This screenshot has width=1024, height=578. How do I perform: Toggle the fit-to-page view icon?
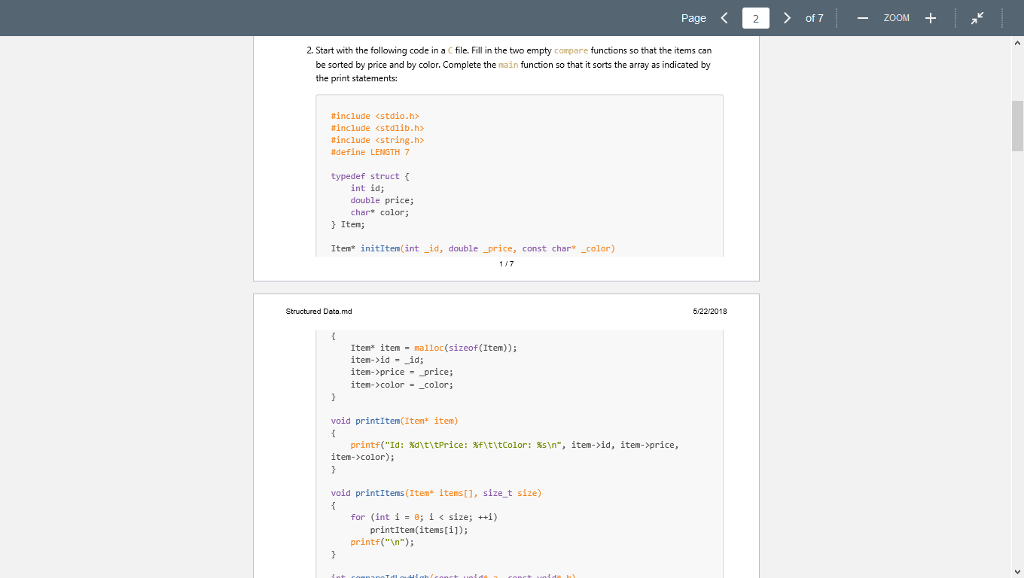(x=977, y=17)
